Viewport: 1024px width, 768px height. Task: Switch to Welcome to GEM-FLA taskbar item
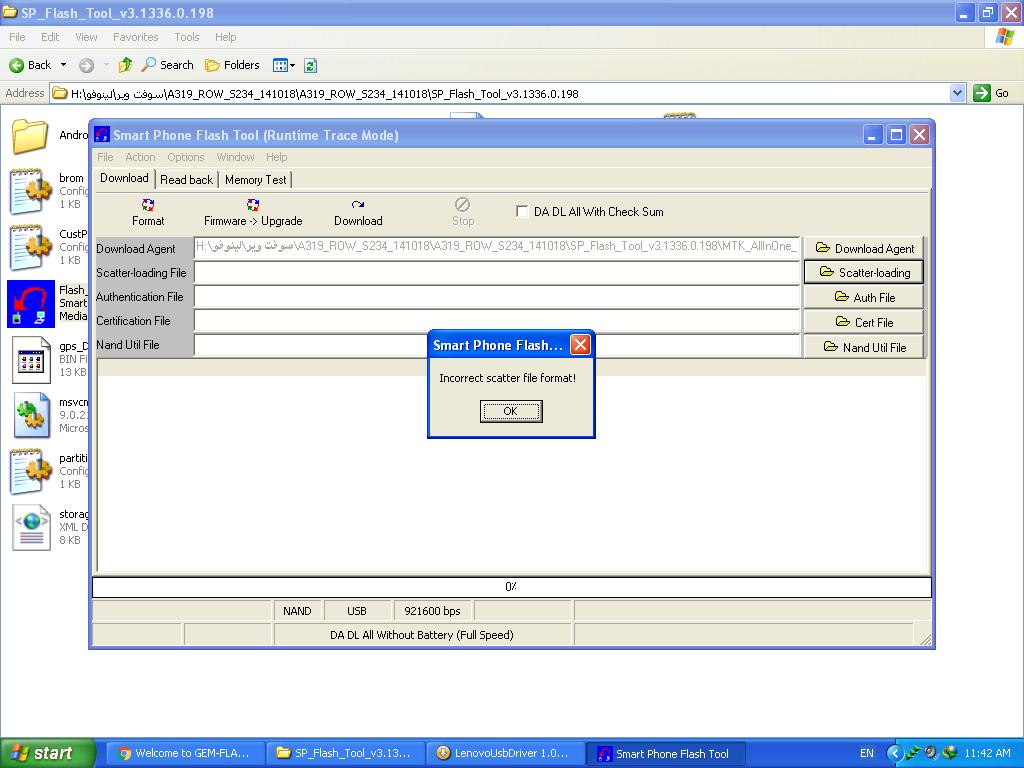[x=185, y=754]
